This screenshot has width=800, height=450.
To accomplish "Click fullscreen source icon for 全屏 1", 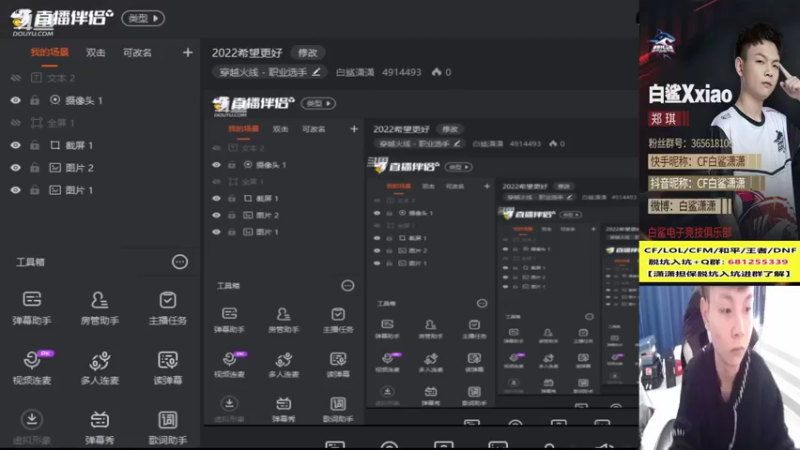I will coord(37,122).
